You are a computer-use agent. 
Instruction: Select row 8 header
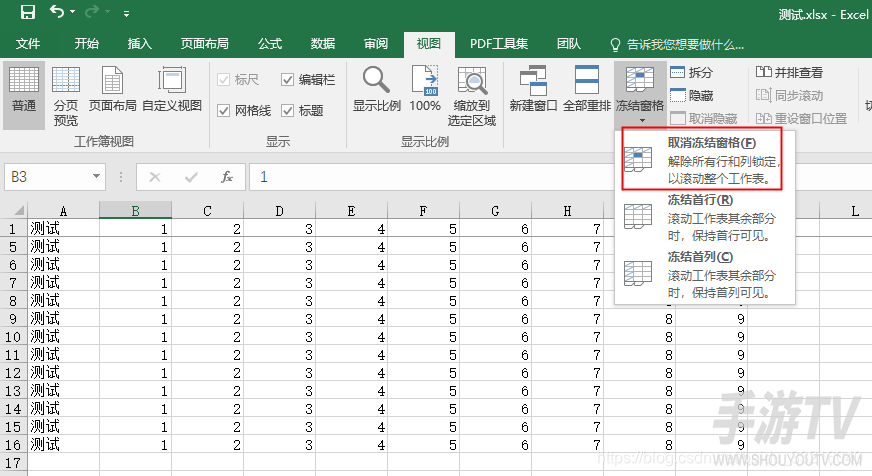click(x=13, y=301)
